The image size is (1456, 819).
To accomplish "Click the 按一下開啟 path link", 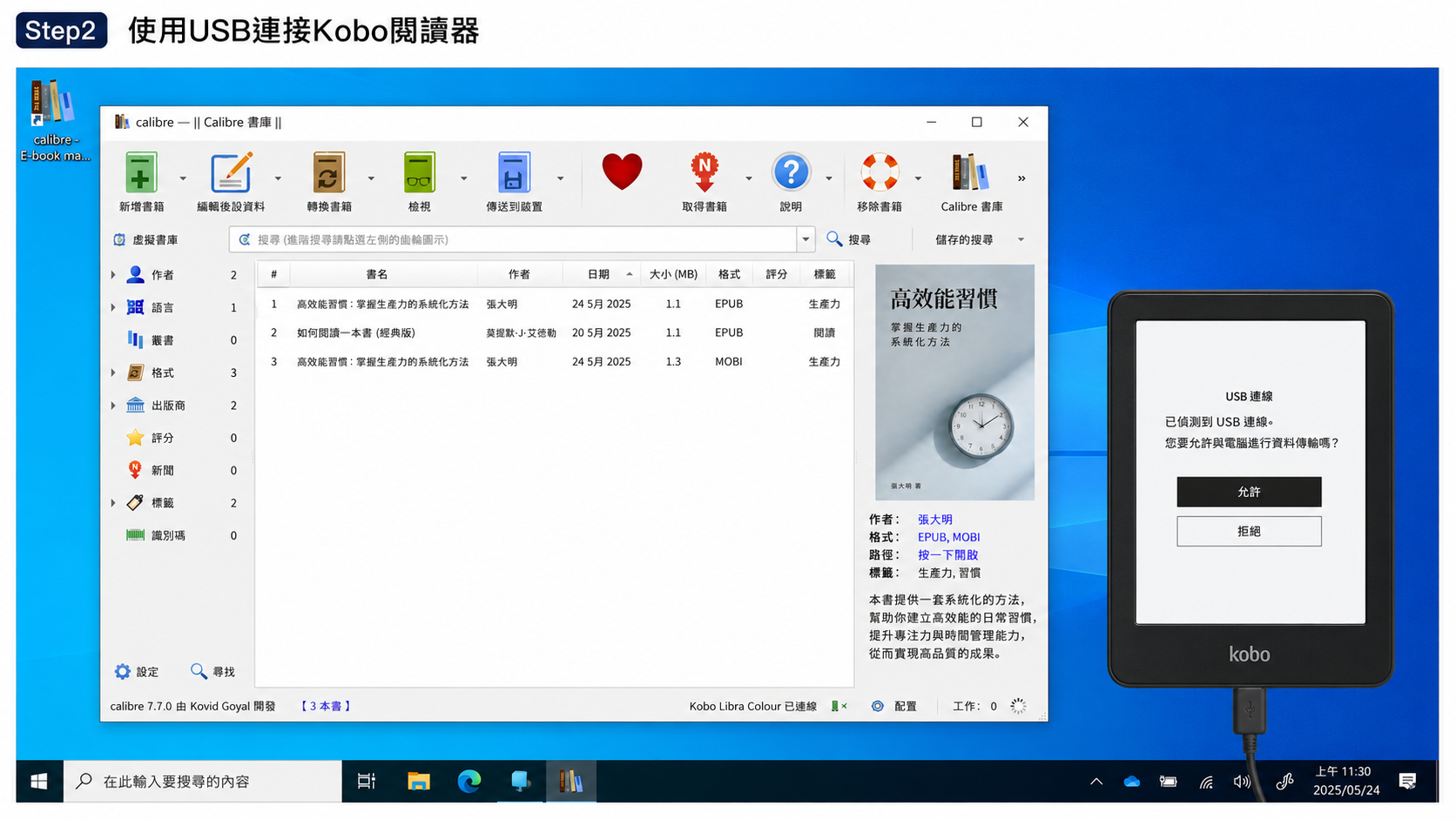I will 947,554.
